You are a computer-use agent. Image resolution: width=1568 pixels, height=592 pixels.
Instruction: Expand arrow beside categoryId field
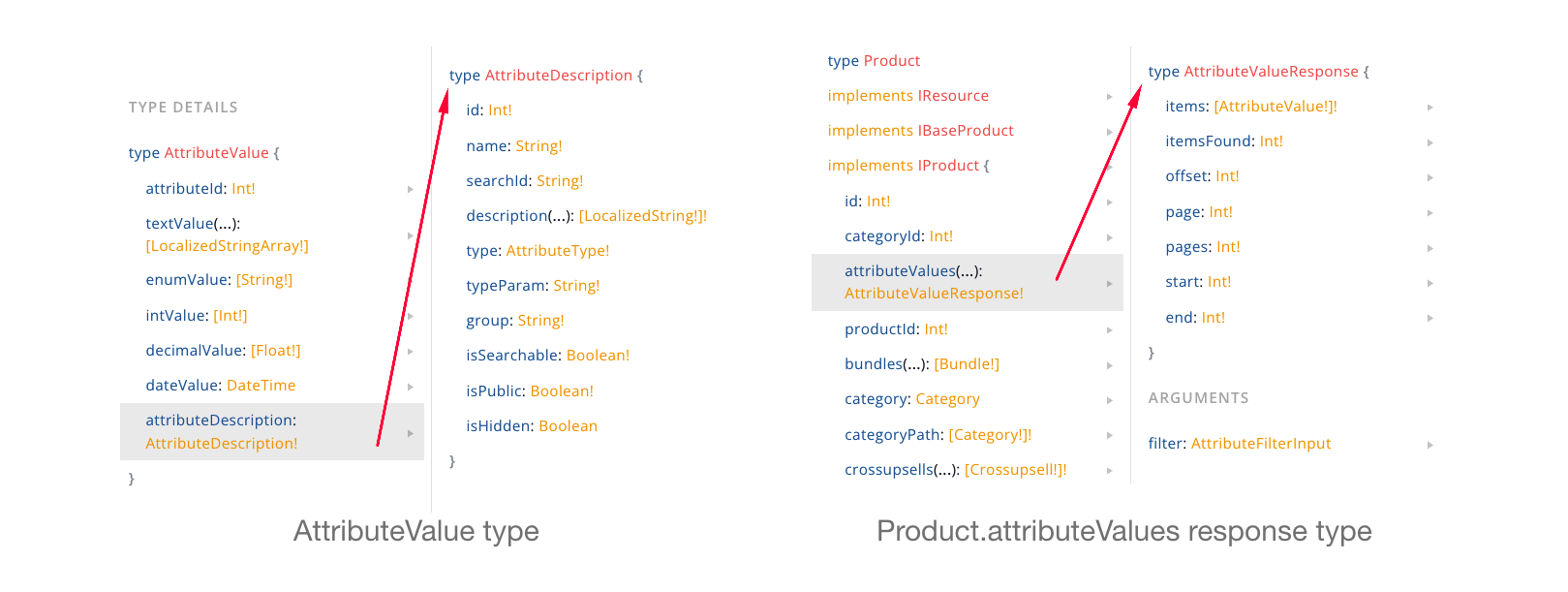1110,237
